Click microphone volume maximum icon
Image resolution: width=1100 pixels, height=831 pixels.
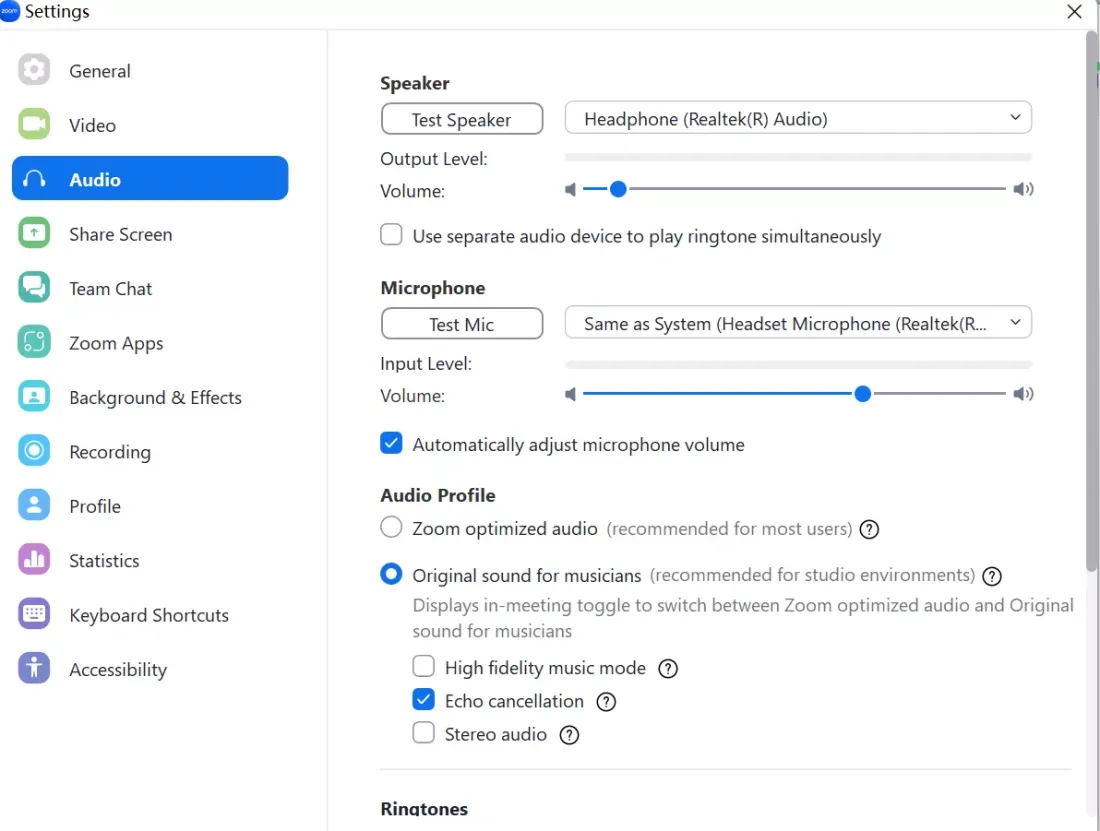click(x=1024, y=393)
